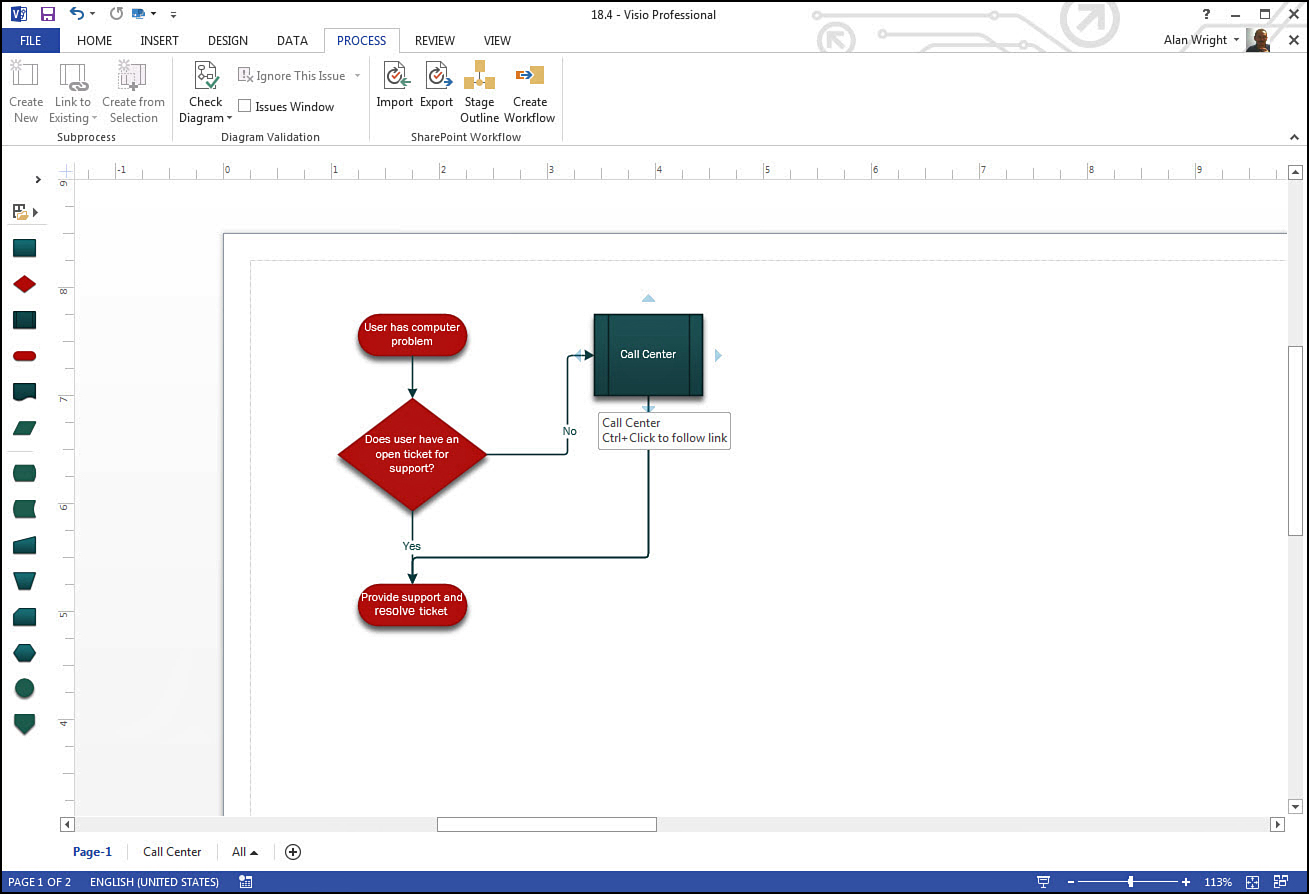The height and width of the screenshot is (894, 1309).
Task: Click the Undo arrow icon
Action: (77, 14)
